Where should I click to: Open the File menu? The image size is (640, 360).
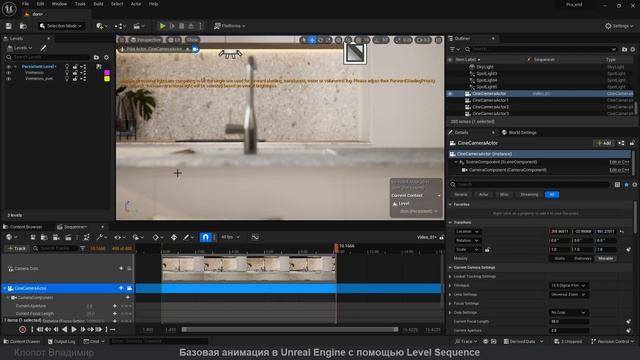tap(25, 4)
